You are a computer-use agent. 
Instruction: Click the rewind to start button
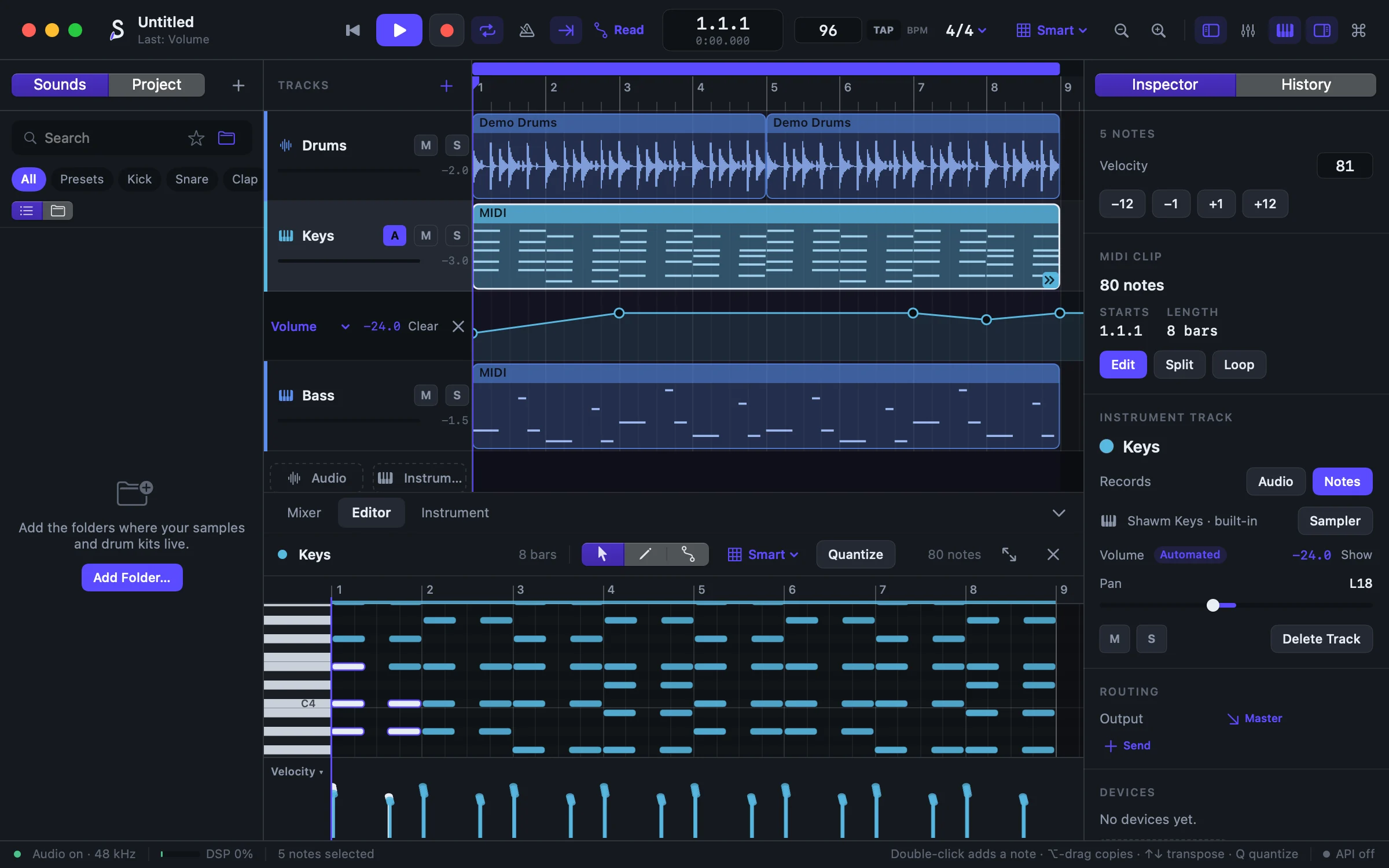[x=352, y=30]
